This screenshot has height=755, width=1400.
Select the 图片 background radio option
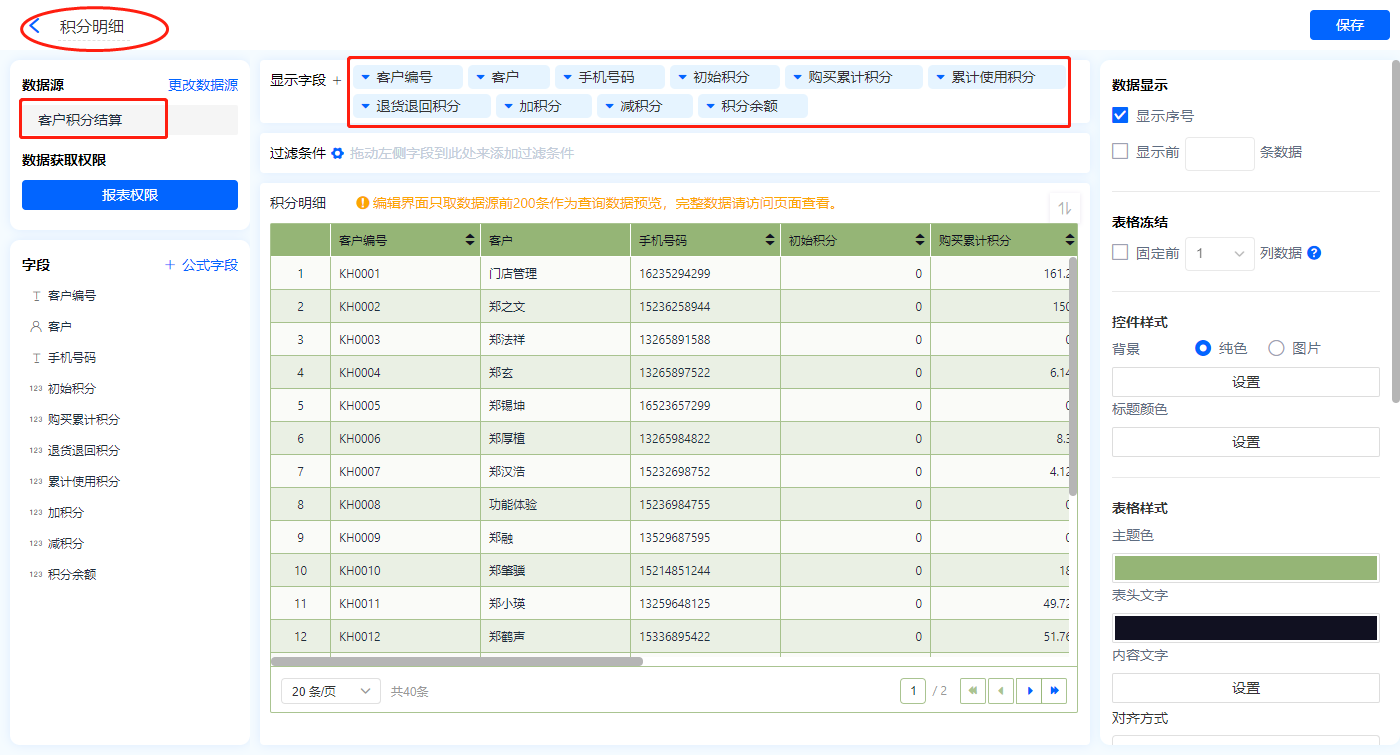(x=1276, y=348)
